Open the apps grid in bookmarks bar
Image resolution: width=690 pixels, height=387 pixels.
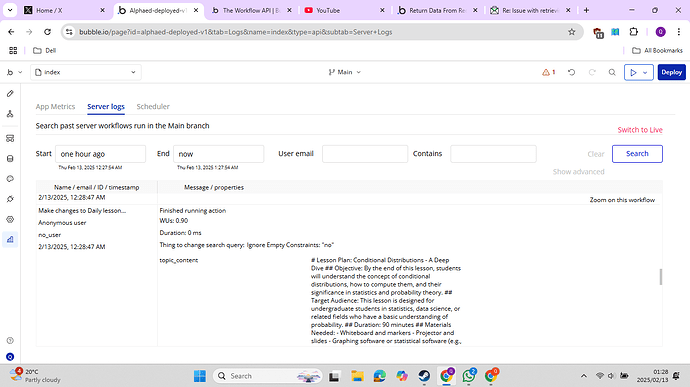click(13, 51)
